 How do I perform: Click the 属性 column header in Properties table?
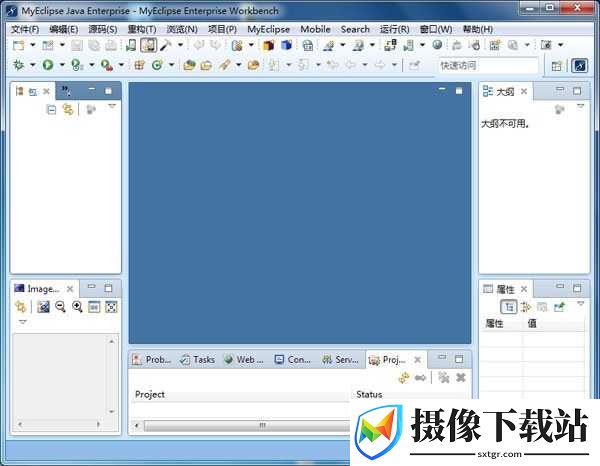[x=502, y=324]
